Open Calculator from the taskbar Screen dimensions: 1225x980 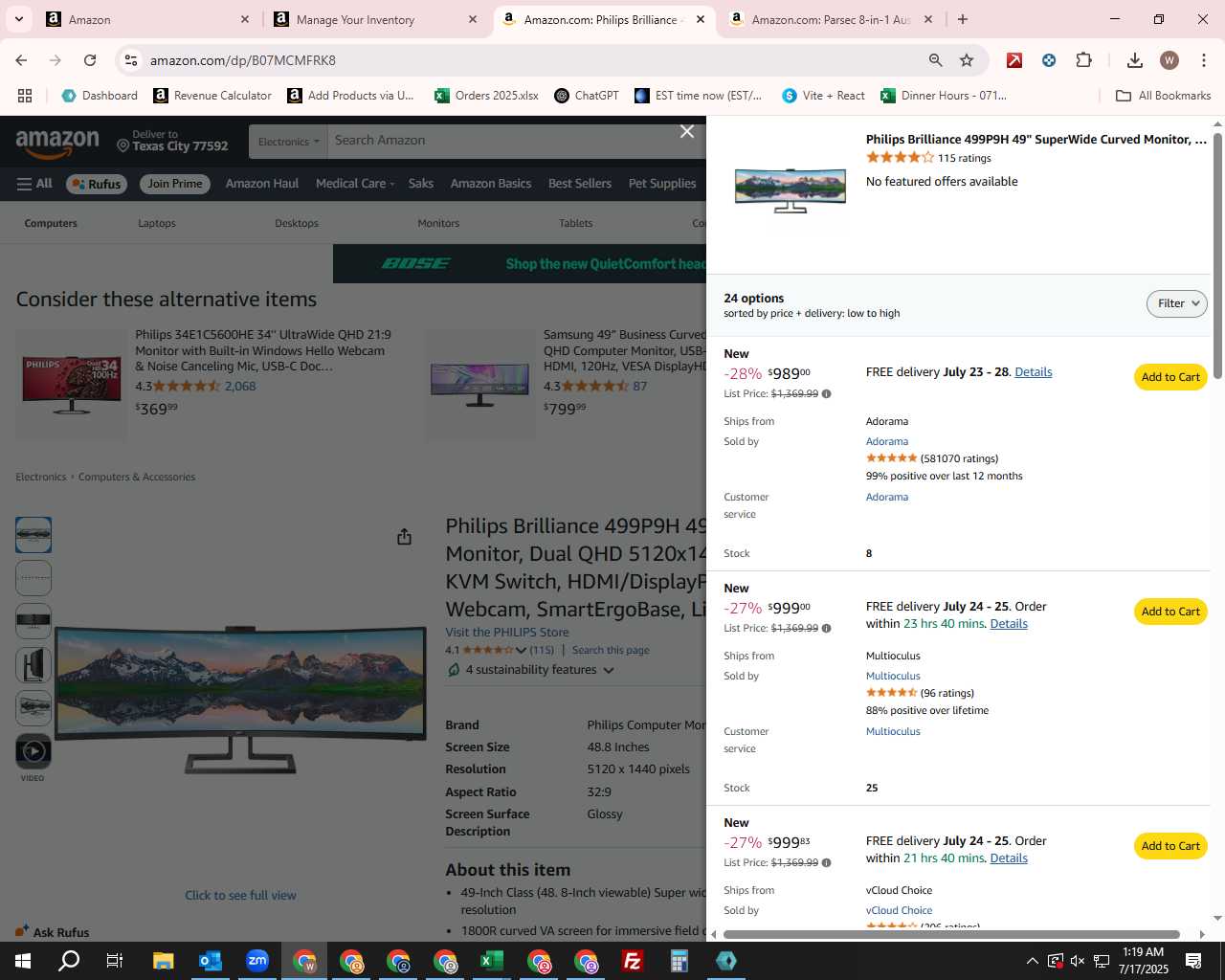679,961
